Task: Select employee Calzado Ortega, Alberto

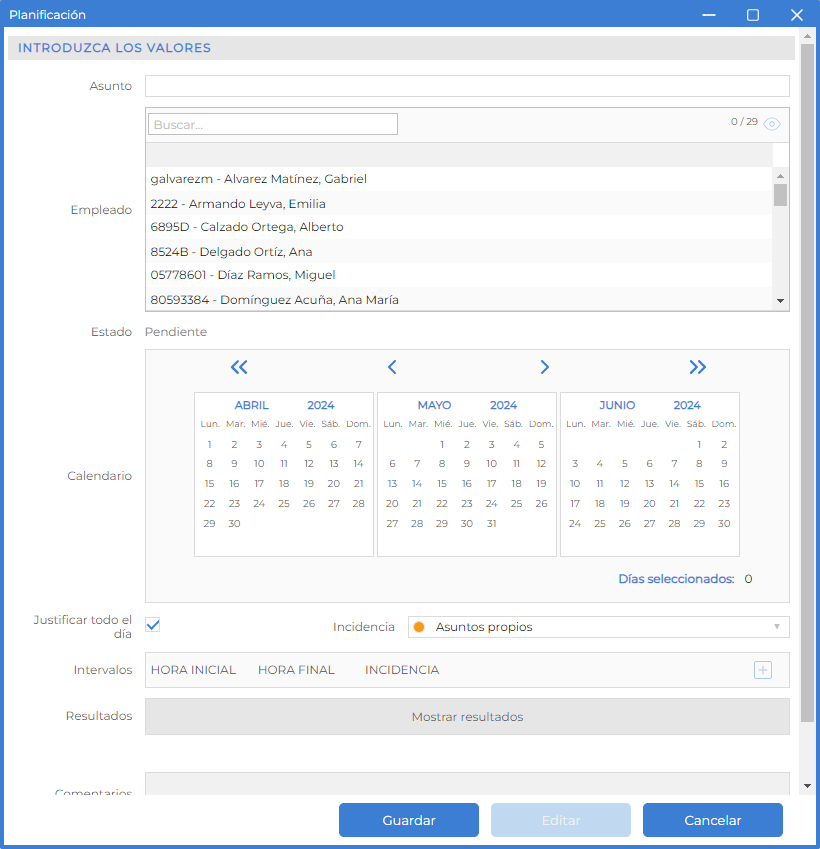Action: click(x=459, y=227)
